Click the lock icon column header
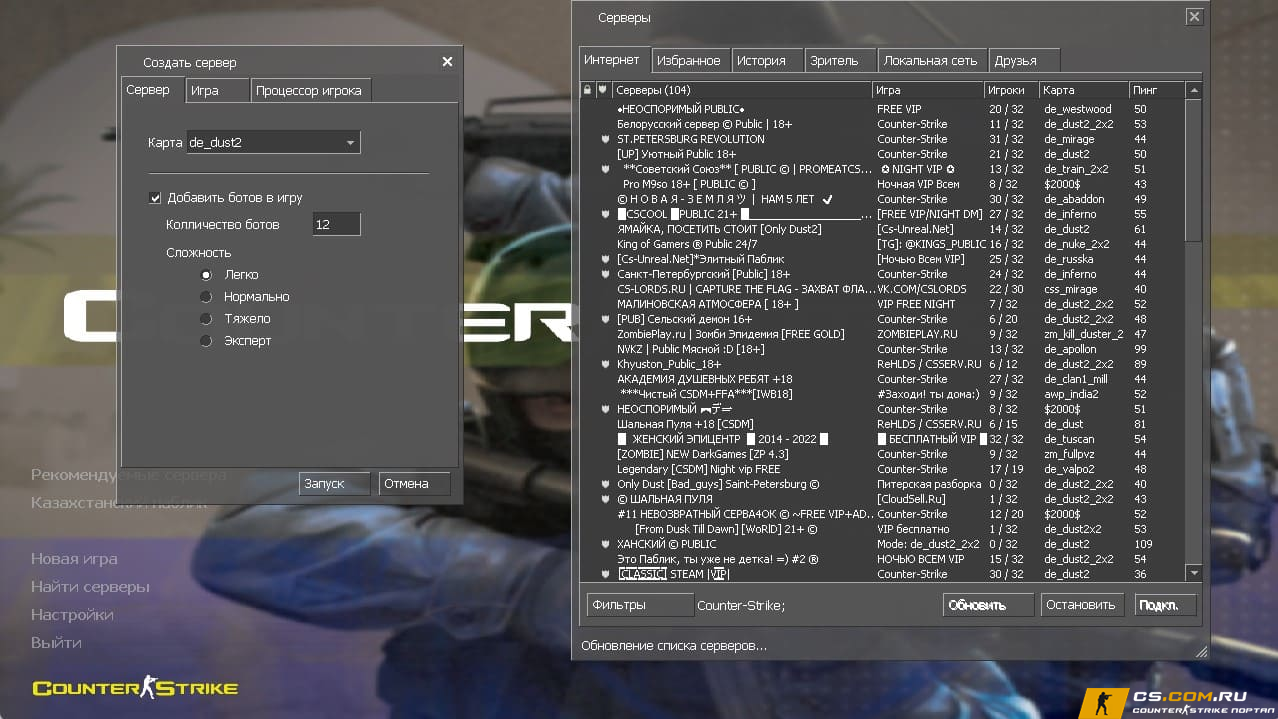Screen dimensions: 1278x719 click(588, 89)
